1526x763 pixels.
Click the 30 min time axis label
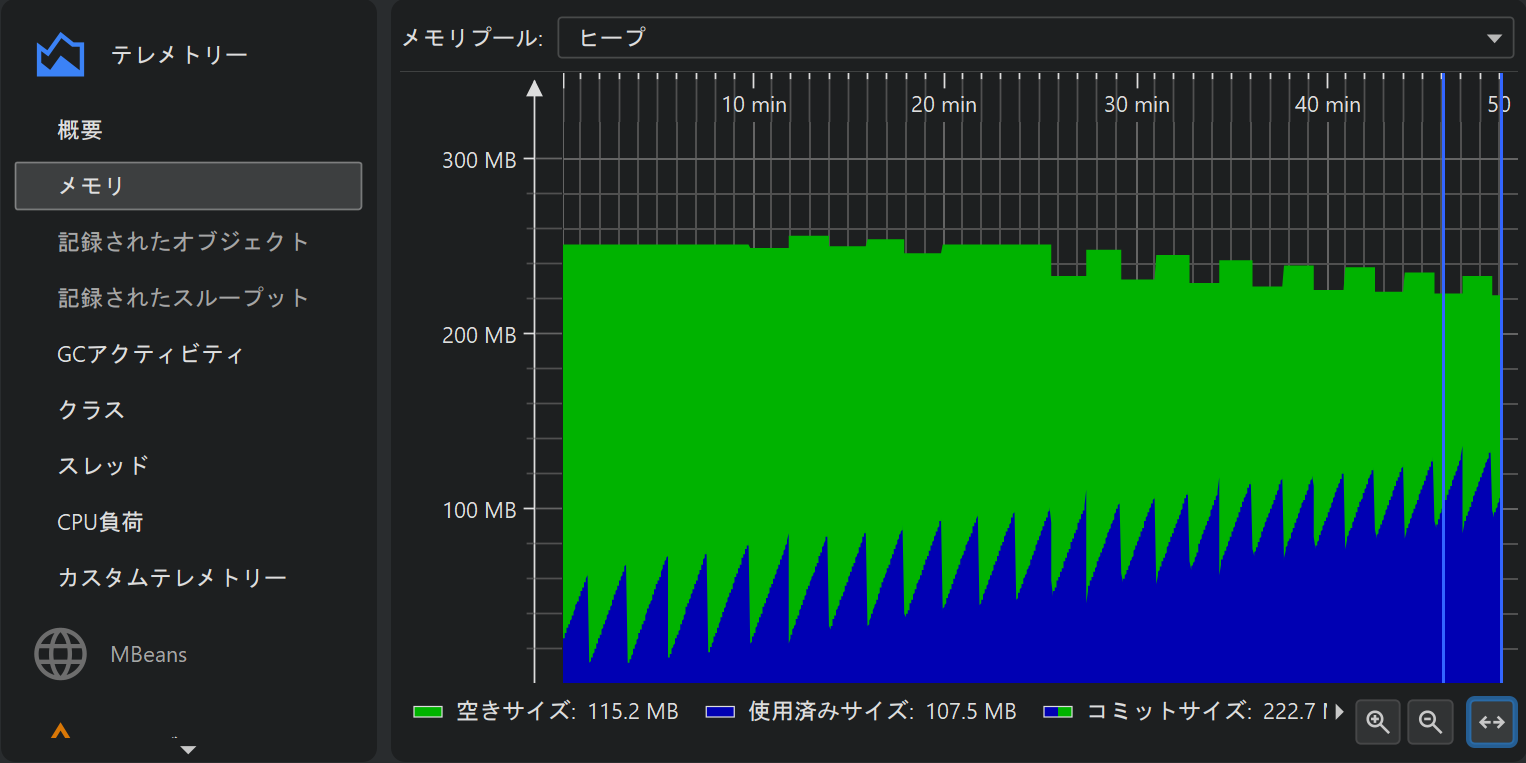(x=1137, y=104)
